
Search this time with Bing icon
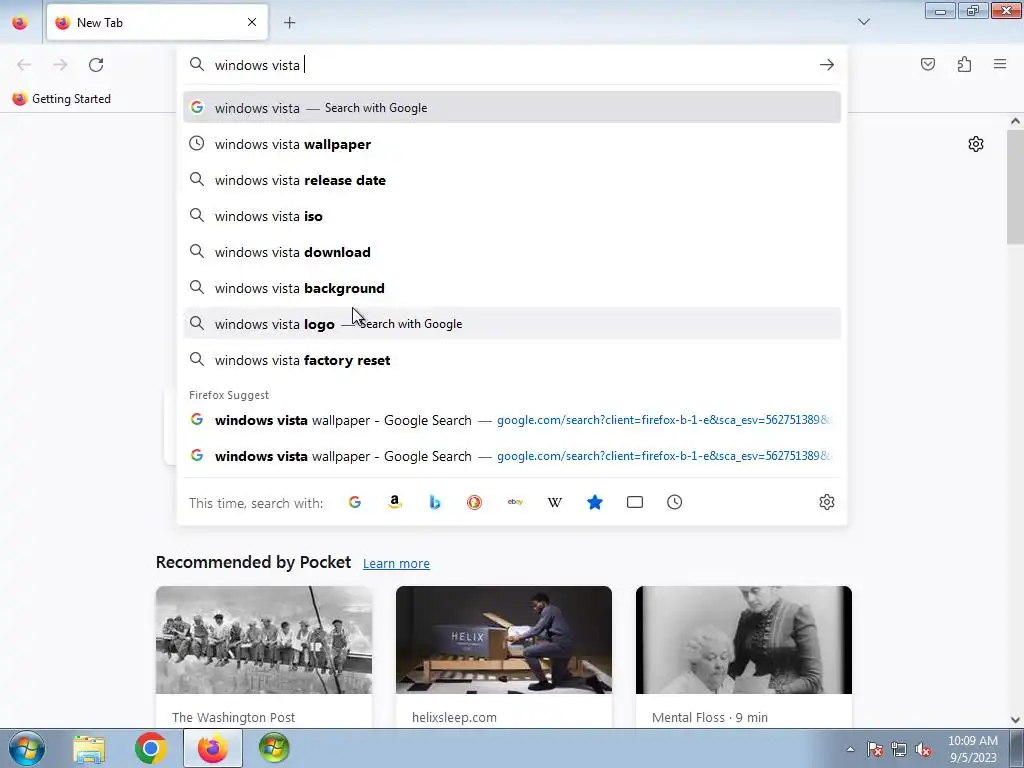(435, 502)
